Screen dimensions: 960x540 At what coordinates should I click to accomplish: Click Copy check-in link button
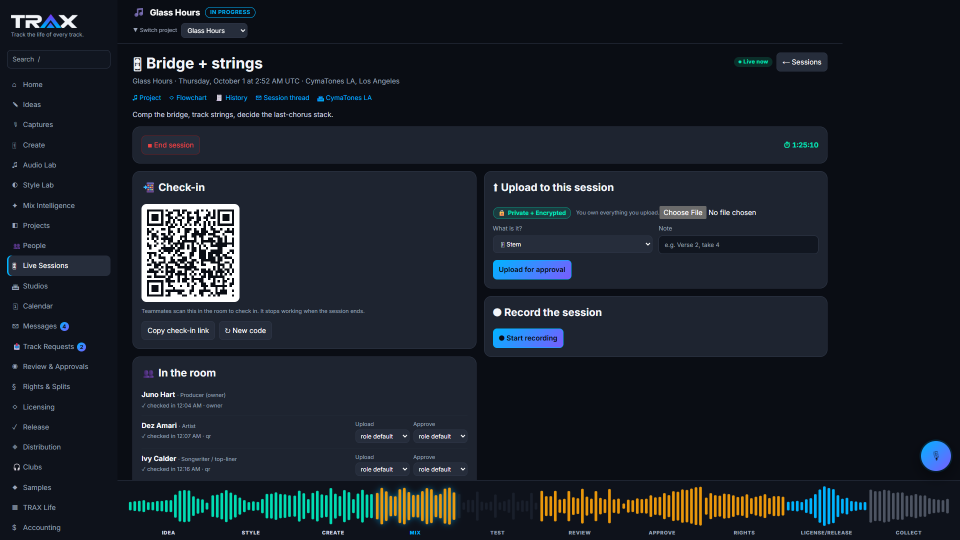[x=178, y=331]
